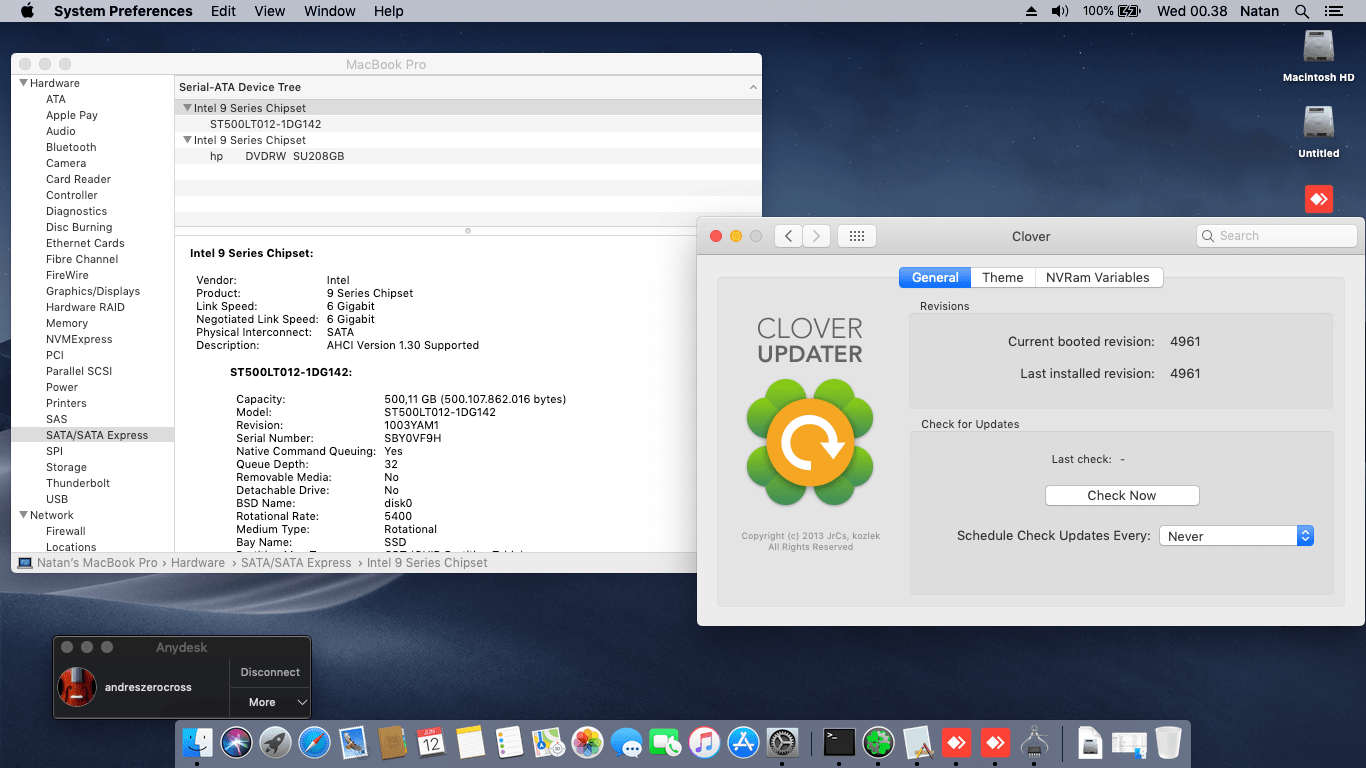
Task: Select Firewall under Network in sidebar
Action: point(66,531)
